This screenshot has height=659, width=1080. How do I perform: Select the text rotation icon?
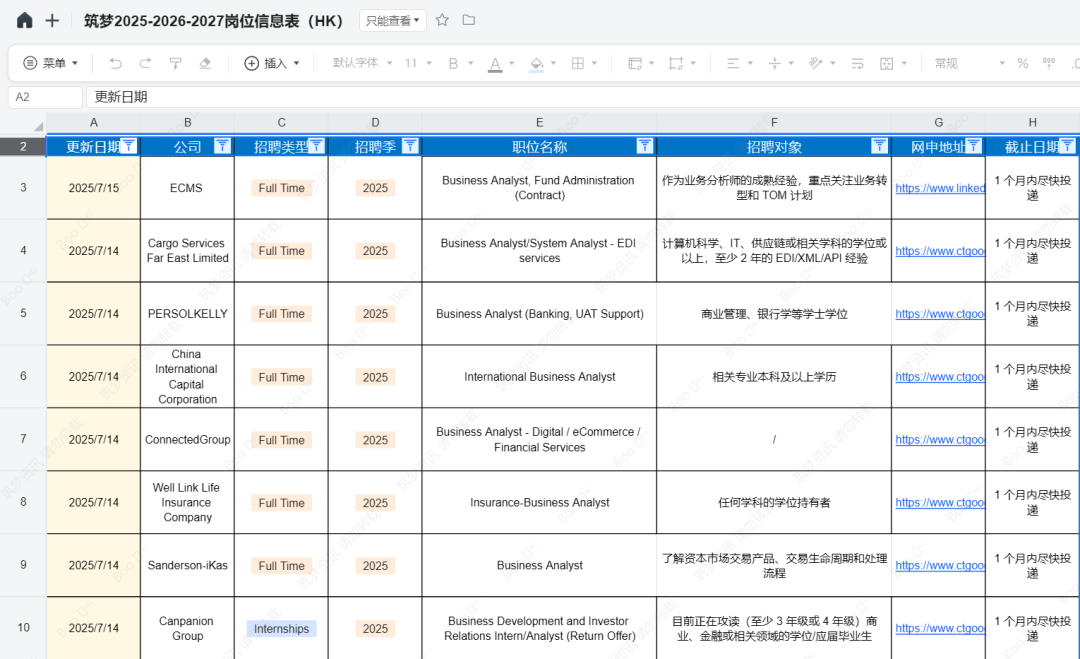816,63
